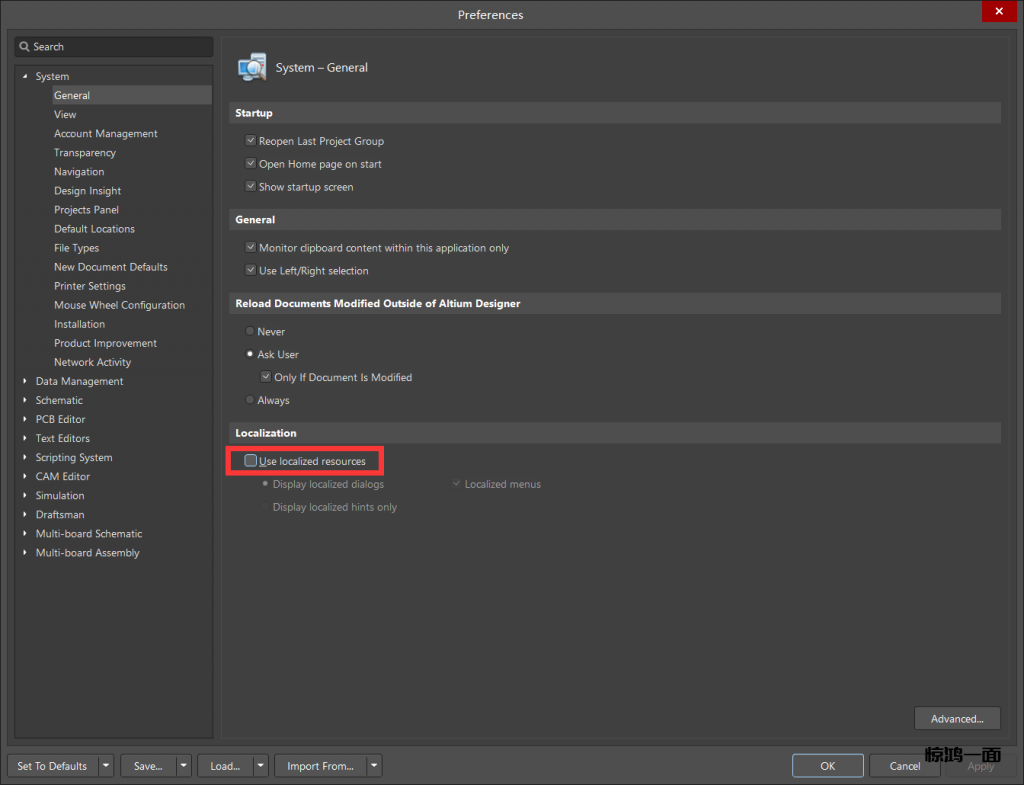
Task: Select the Never reload radio option
Action: click(x=250, y=331)
